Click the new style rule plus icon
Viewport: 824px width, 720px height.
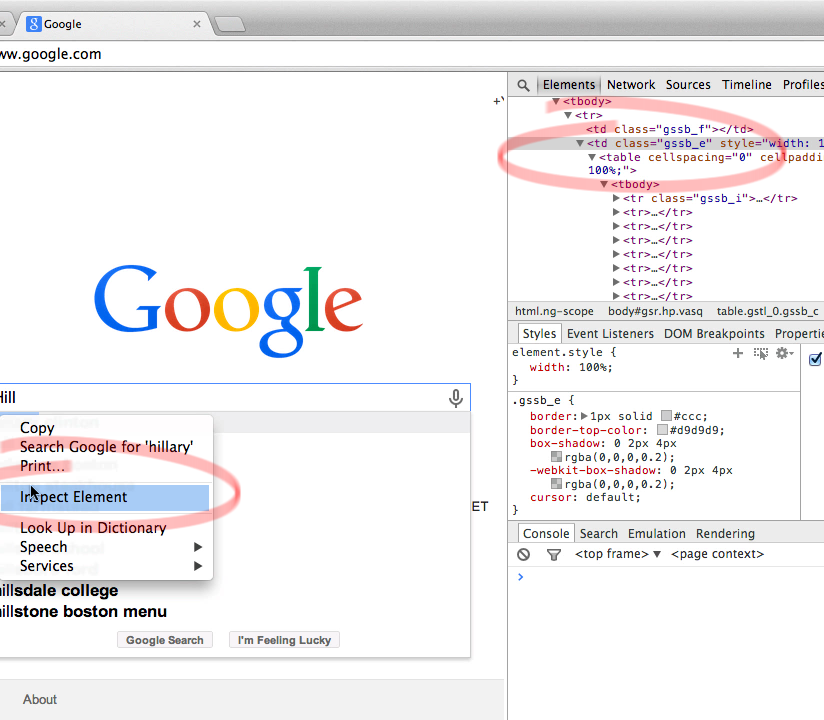[738, 353]
